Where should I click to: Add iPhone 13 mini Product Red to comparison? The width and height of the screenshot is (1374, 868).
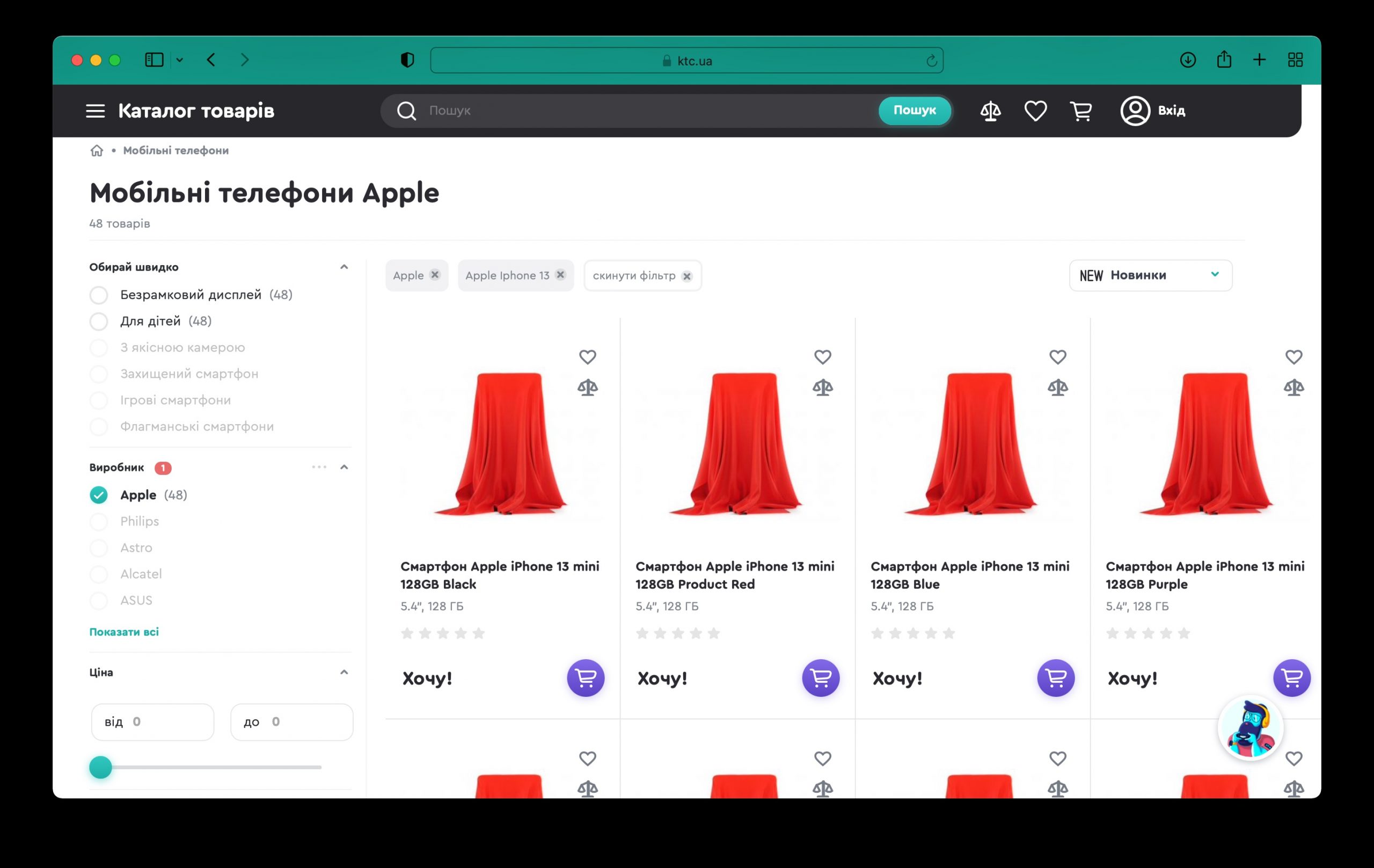pos(822,388)
